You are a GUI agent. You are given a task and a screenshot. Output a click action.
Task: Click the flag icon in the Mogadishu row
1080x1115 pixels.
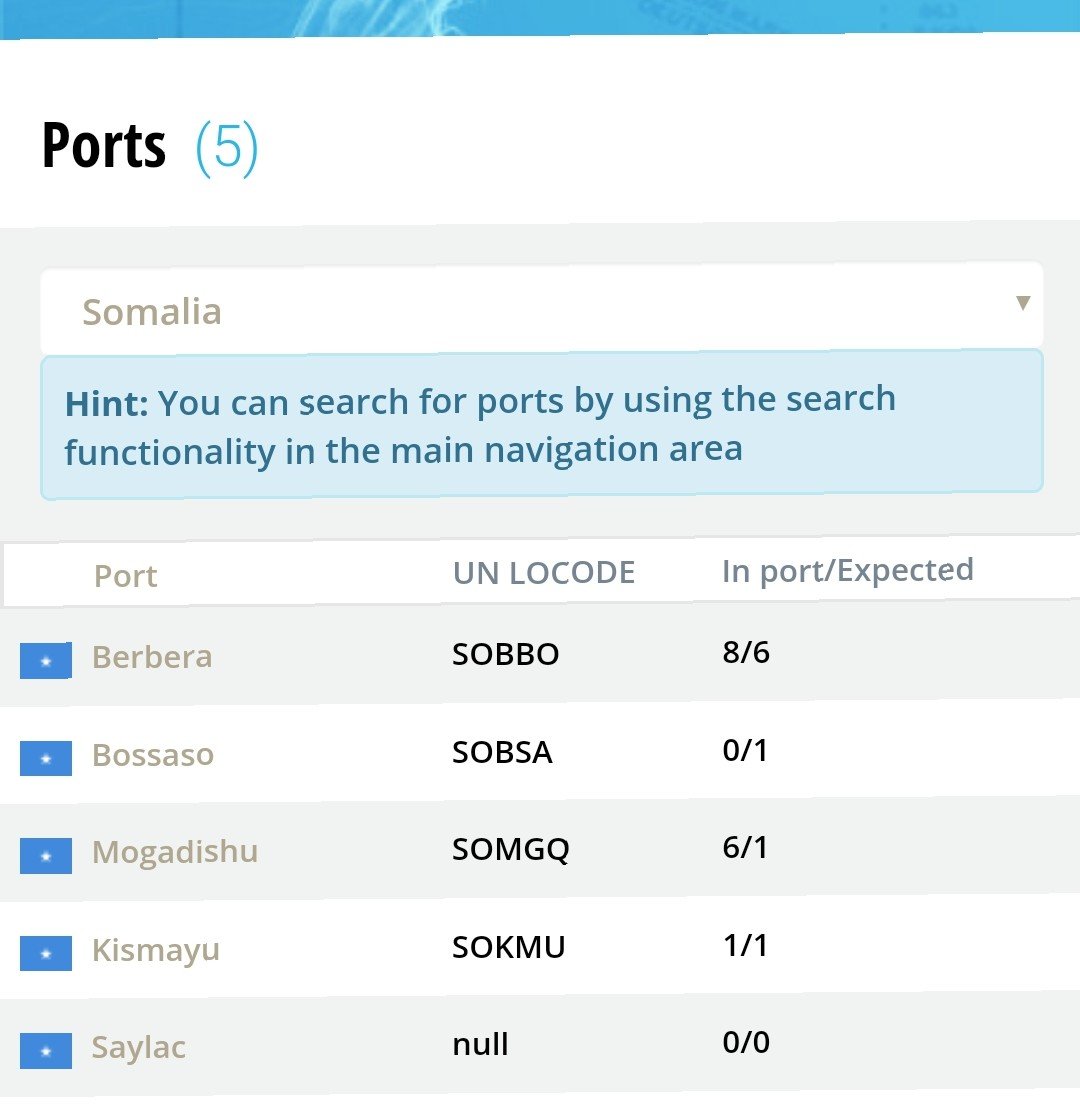point(46,856)
